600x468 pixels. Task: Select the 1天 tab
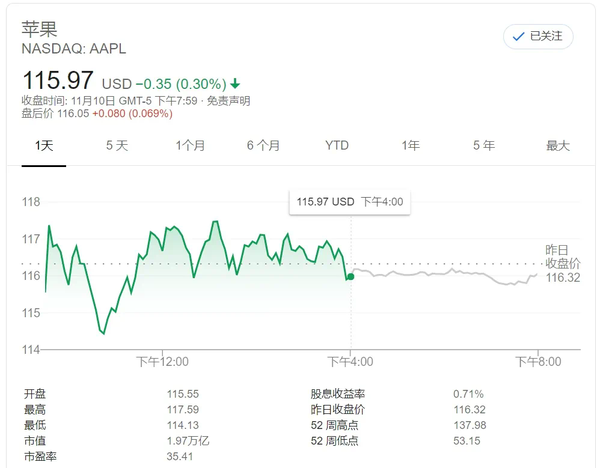[x=44, y=145]
